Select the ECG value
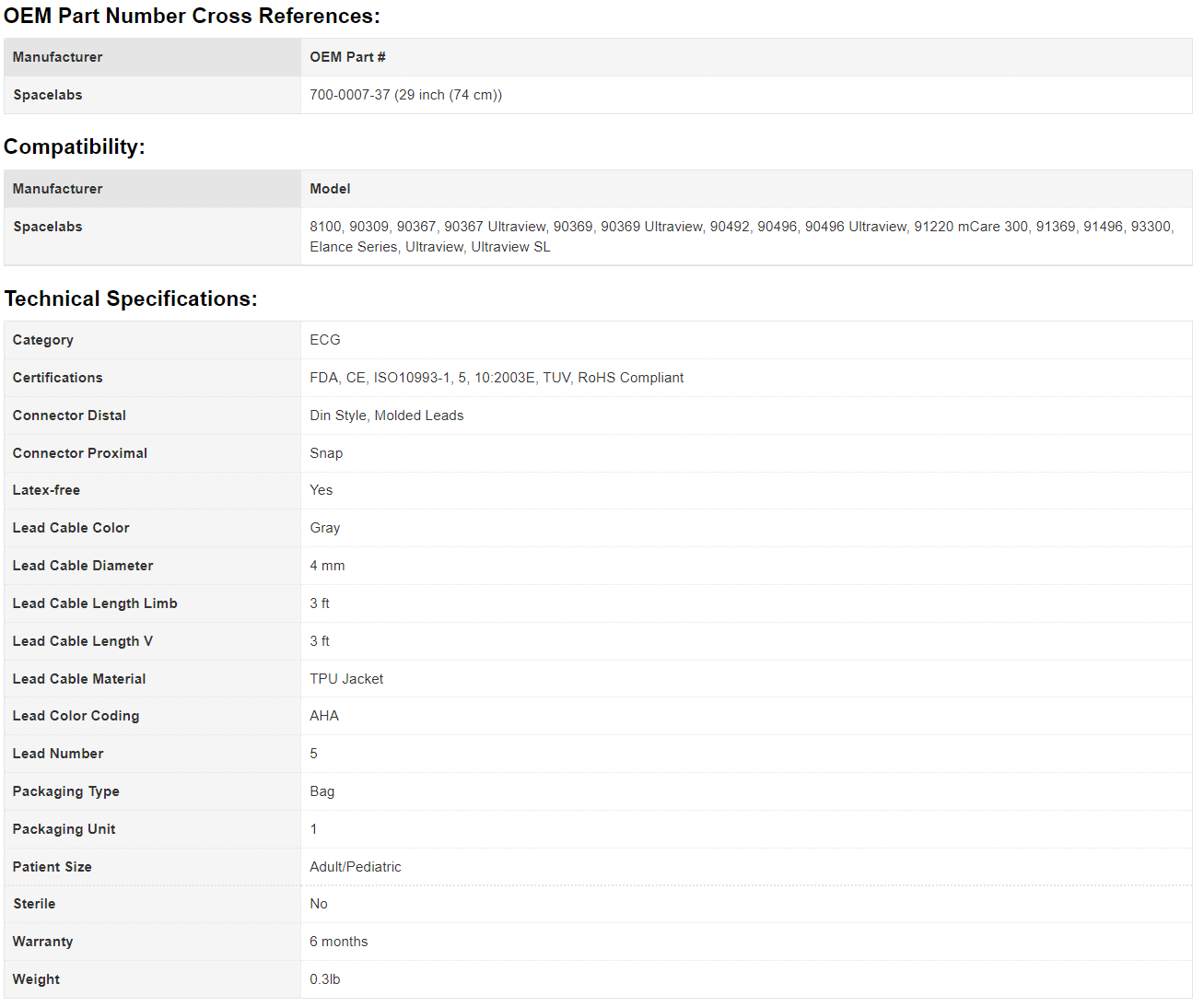 point(325,340)
